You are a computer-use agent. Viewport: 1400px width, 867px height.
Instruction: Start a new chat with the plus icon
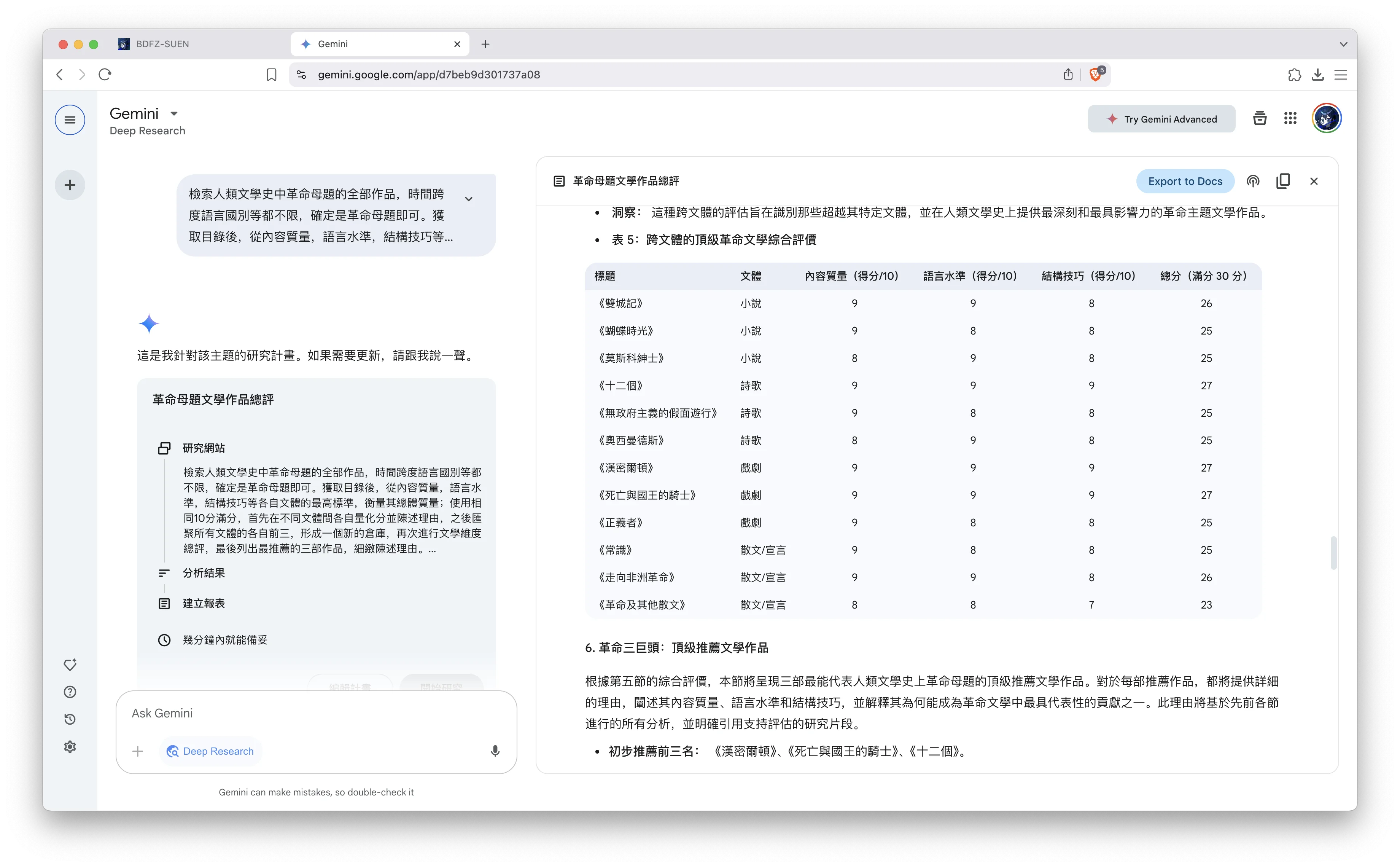[69, 185]
